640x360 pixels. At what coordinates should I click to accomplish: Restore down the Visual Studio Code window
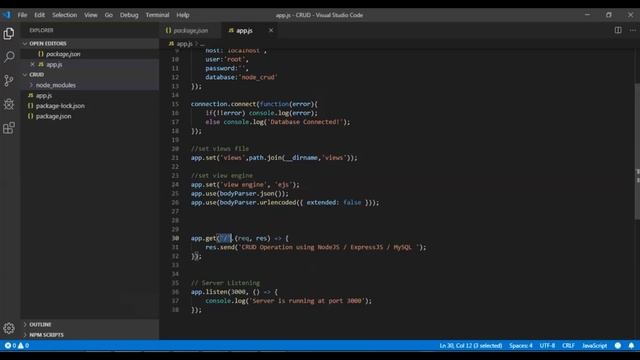[609, 15]
